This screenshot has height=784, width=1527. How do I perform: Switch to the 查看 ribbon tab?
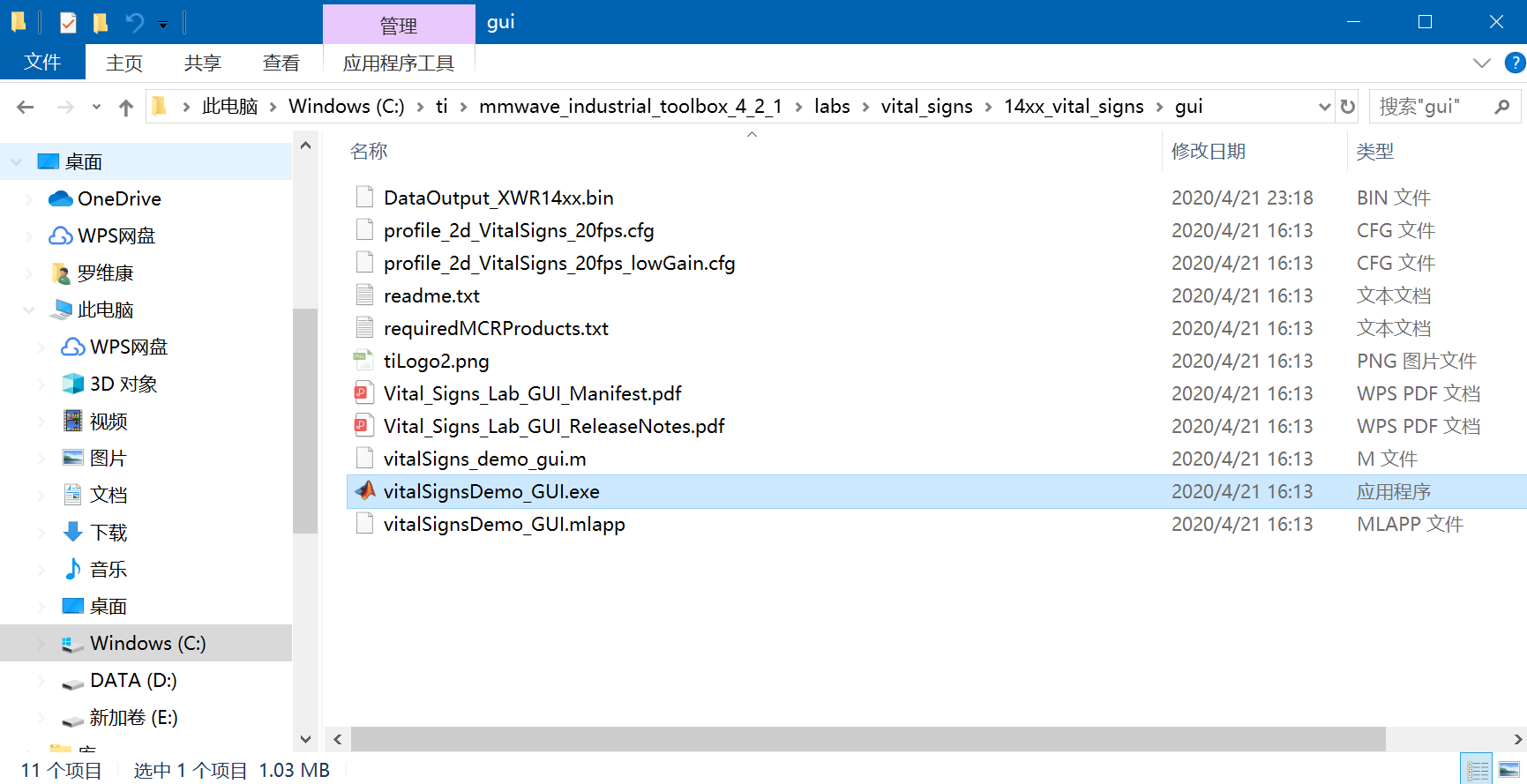281,63
